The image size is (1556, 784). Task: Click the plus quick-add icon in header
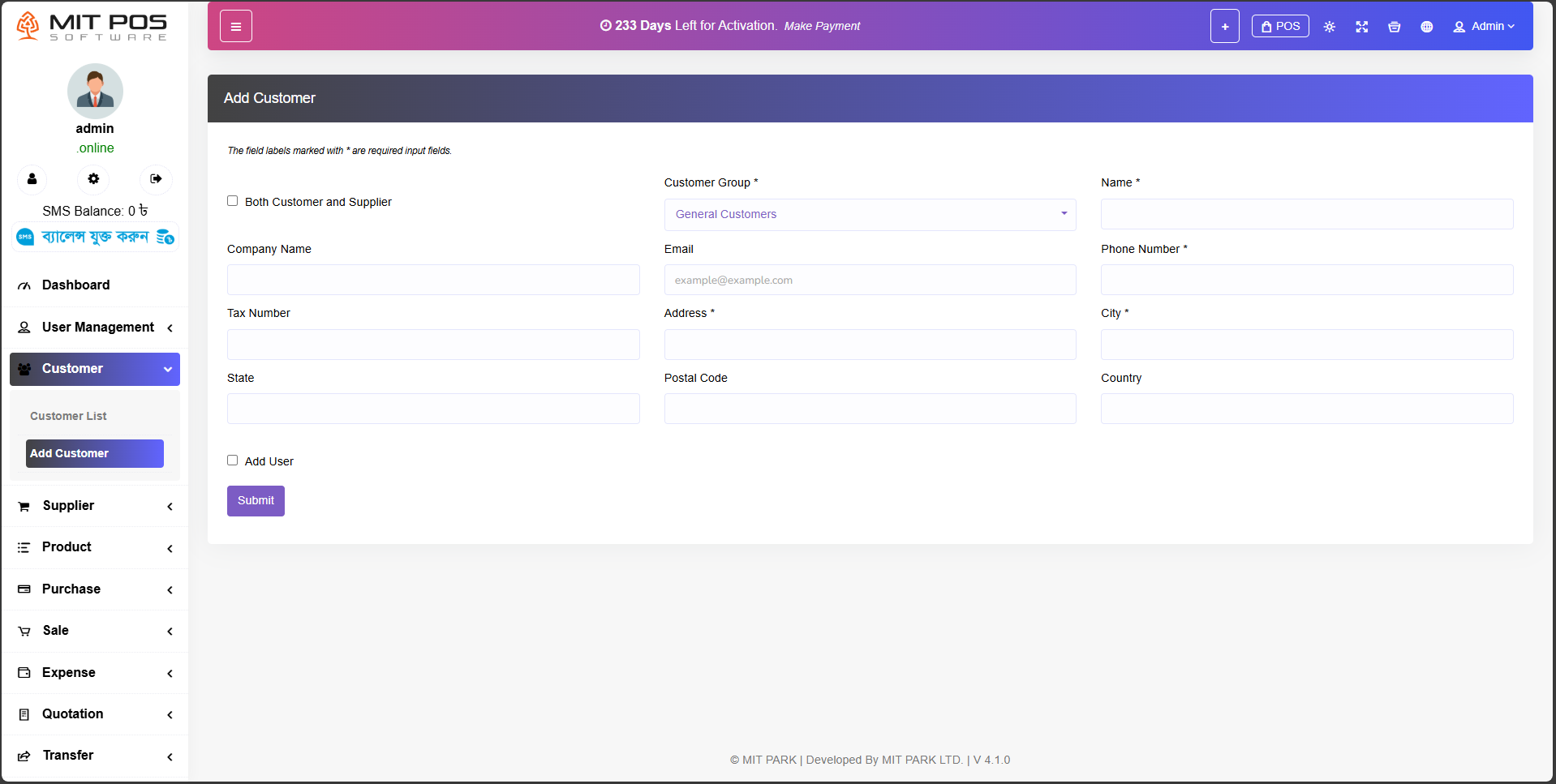(x=1224, y=27)
